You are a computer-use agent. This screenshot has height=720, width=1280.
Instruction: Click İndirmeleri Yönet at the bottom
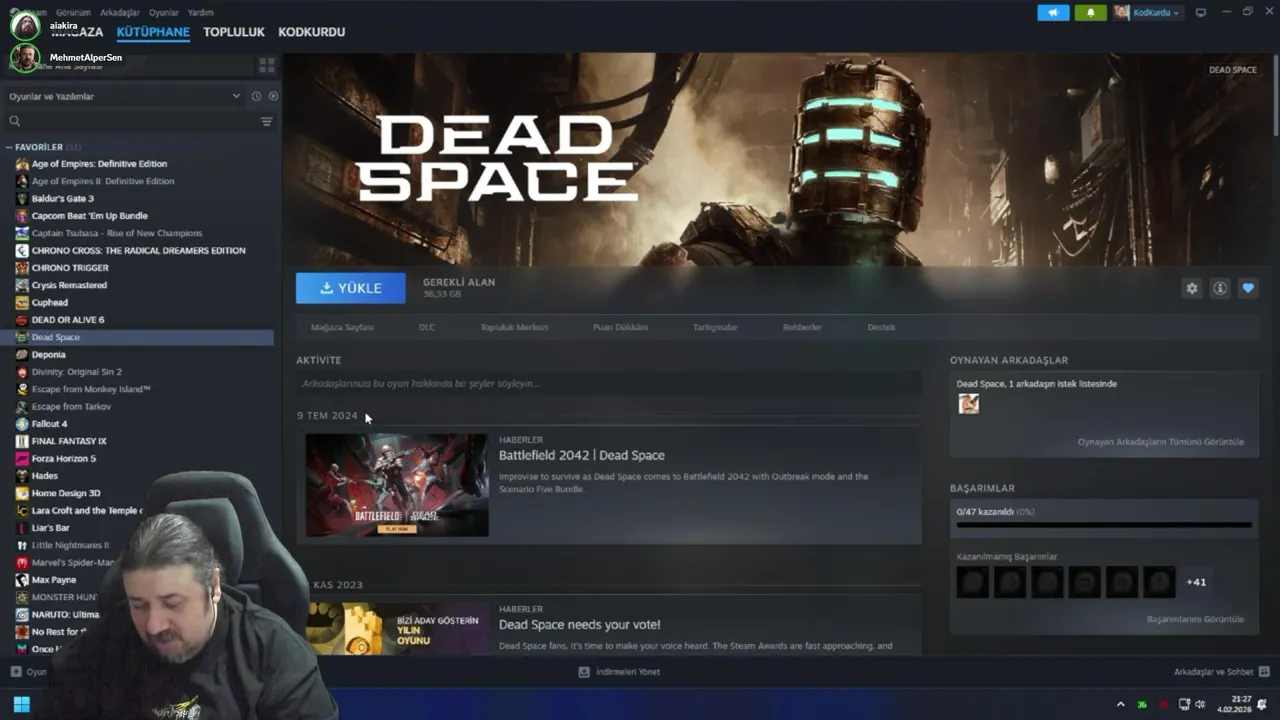(x=627, y=672)
